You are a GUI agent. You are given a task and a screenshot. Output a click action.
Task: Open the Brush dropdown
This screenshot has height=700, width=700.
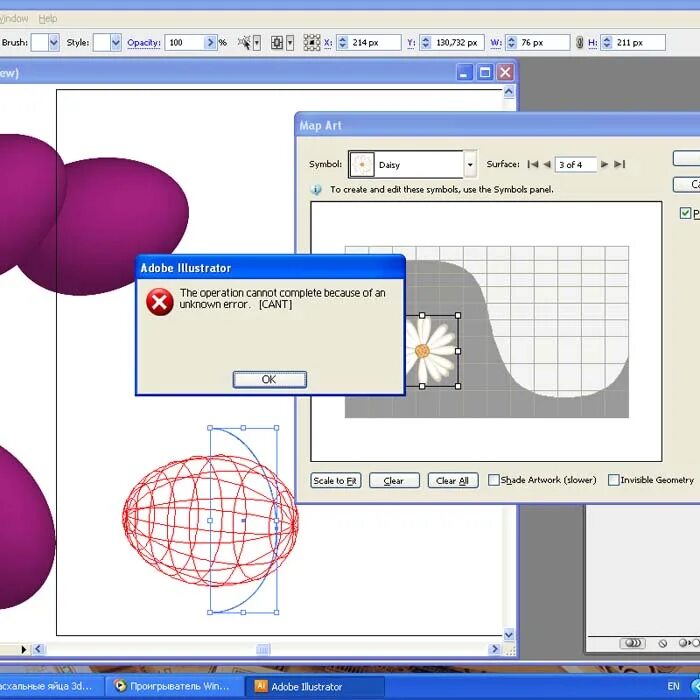pos(54,43)
